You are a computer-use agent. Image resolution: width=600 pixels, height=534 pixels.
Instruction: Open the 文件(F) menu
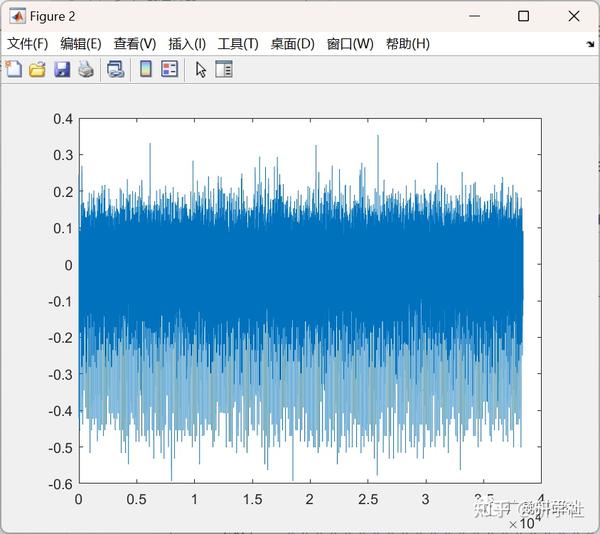[28, 44]
